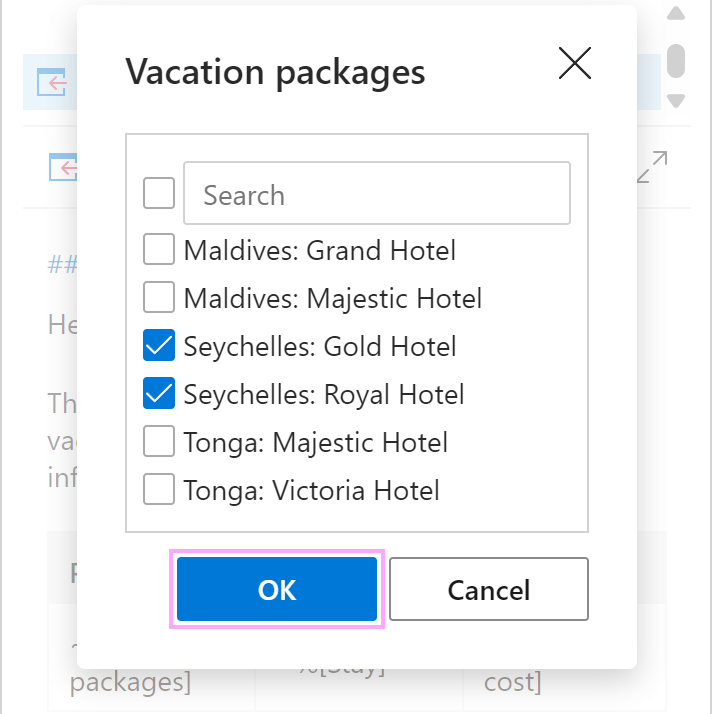Click the Cancel button
The image size is (712, 714).
[489, 589]
